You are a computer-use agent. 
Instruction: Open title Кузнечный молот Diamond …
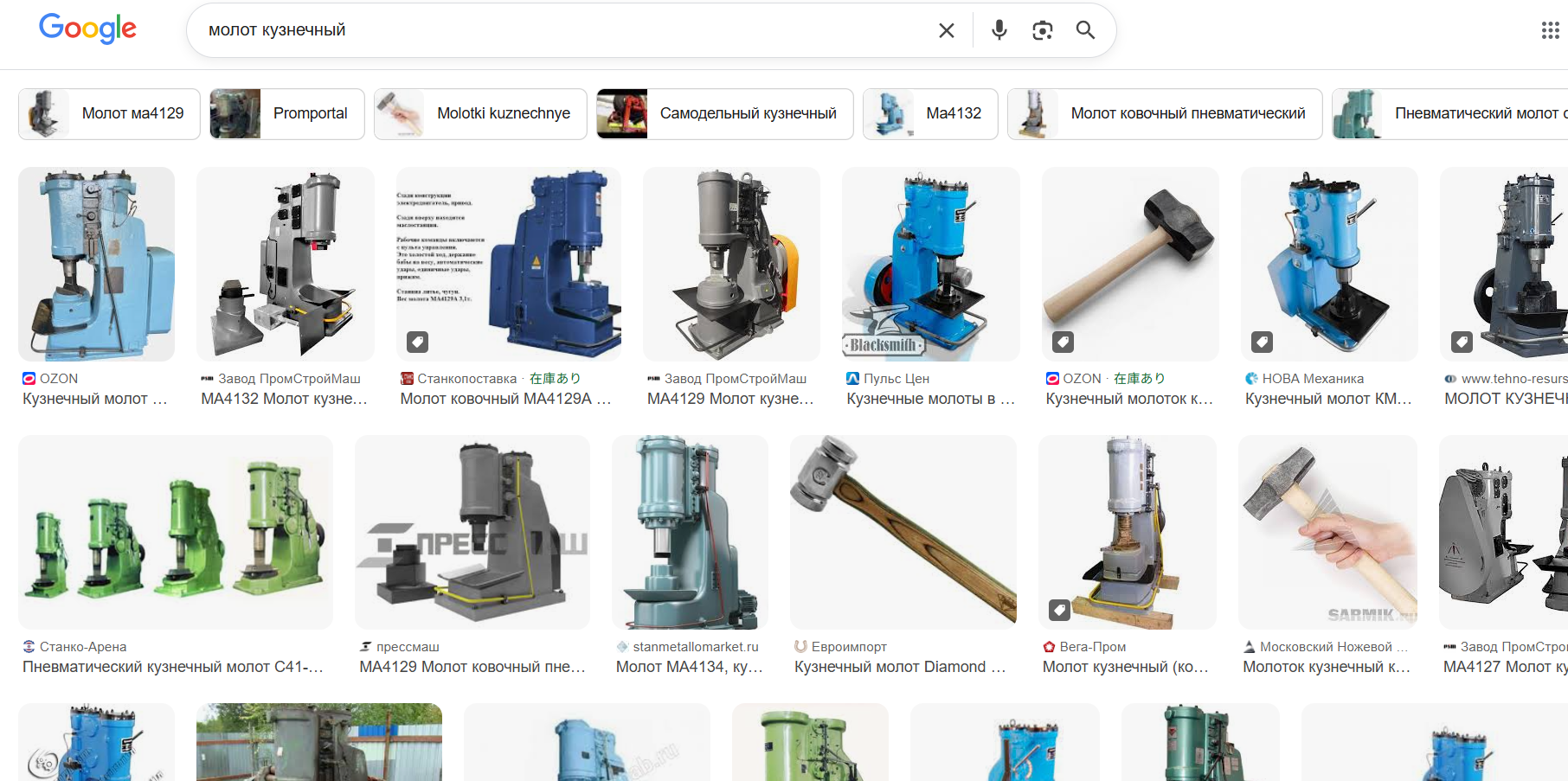(900, 667)
